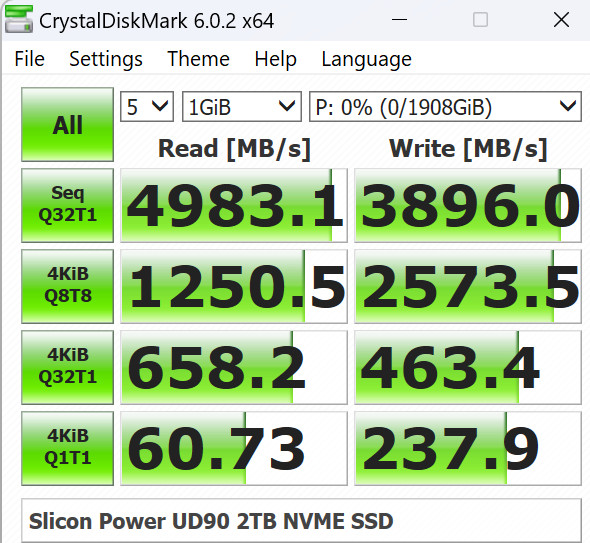
Task: Start the 4KiB Q1T1 test
Action: click(67, 448)
